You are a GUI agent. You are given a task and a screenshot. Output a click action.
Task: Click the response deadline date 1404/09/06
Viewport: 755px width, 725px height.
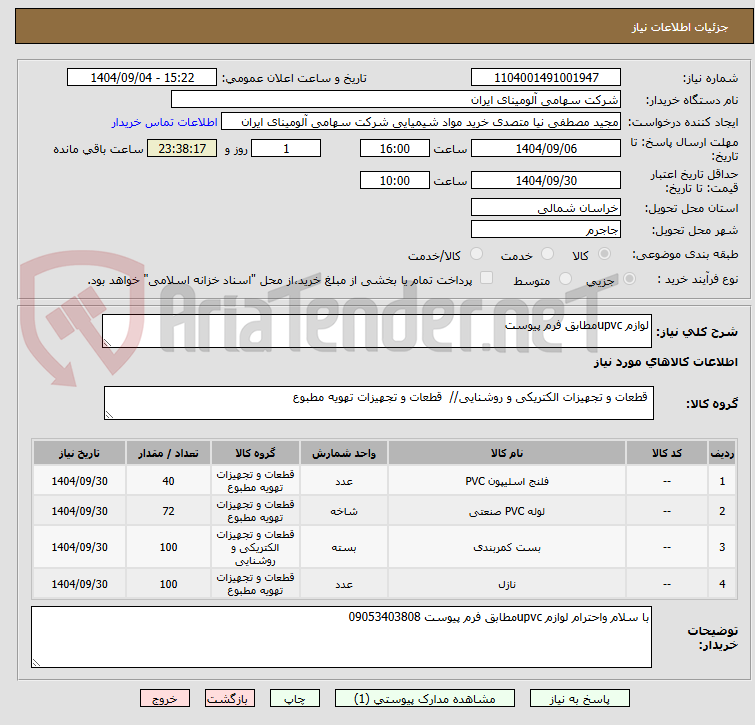point(546,148)
